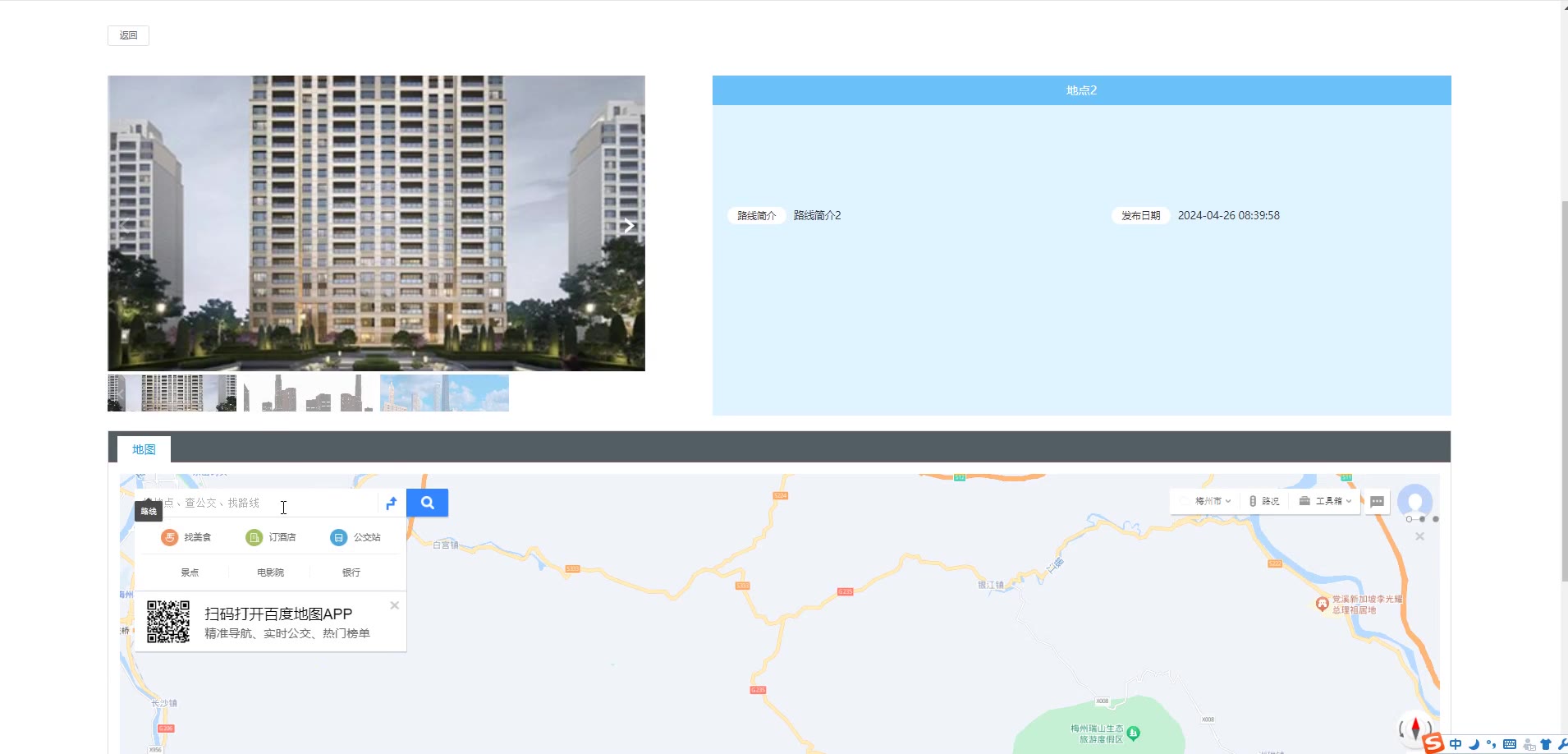
Task: Choose 找美食 food shortcut icon
Action: (x=169, y=537)
